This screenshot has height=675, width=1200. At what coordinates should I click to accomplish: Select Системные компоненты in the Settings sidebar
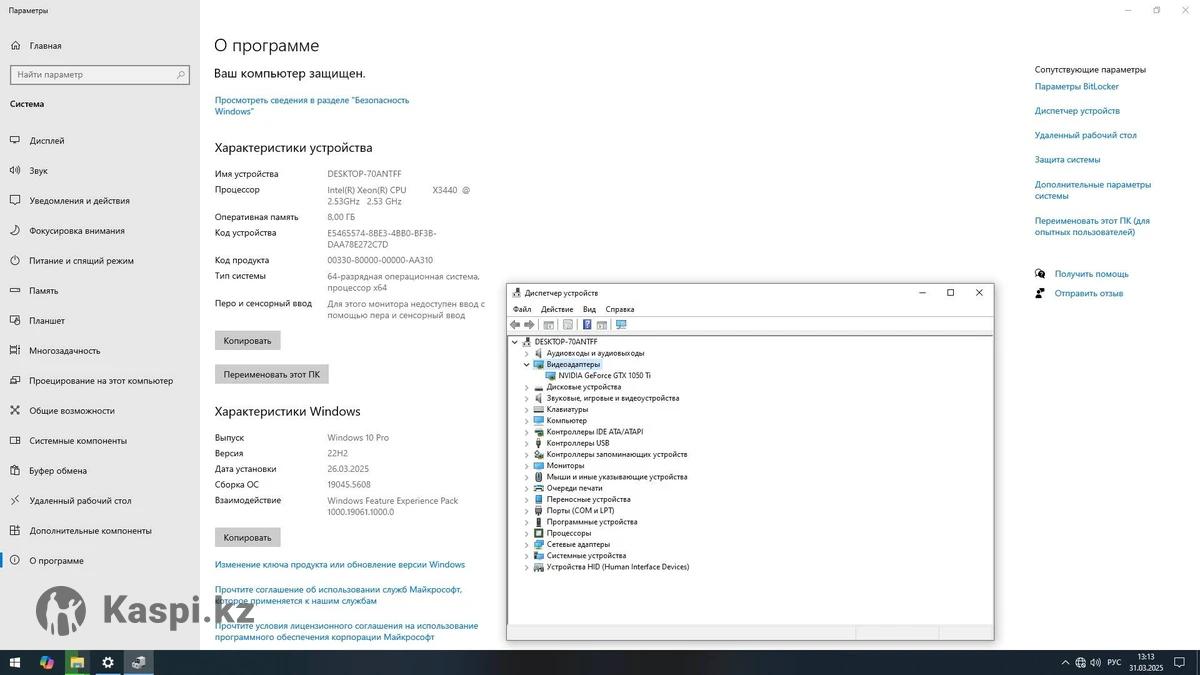point(78,441)
